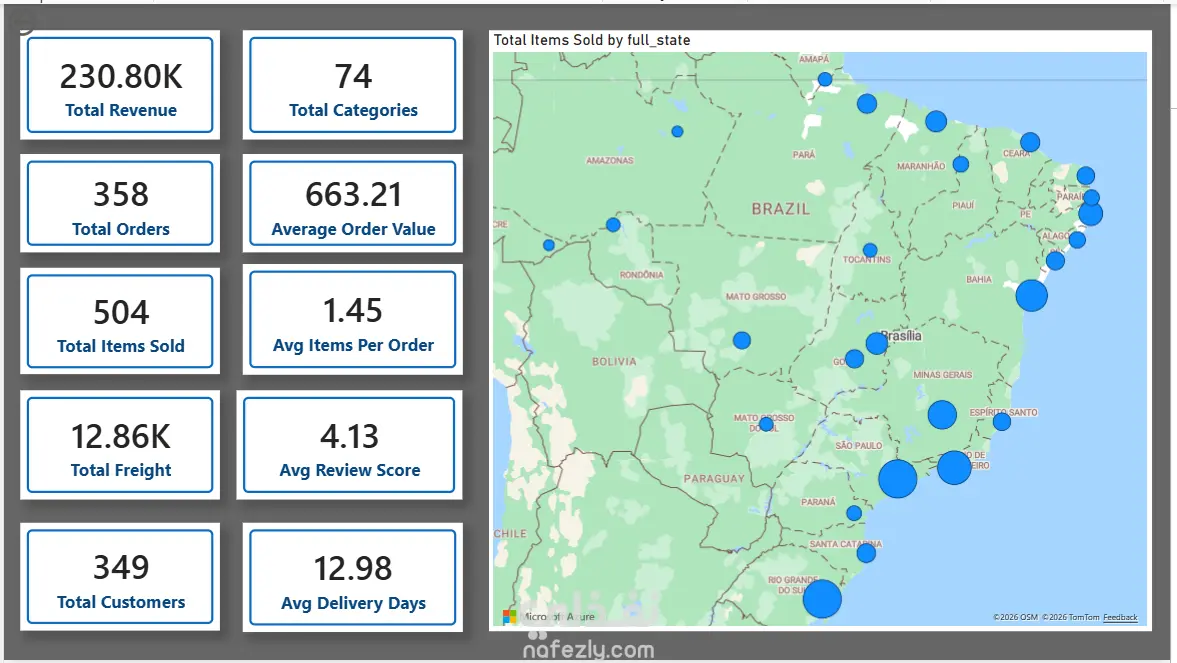Viewport: 1177px width, 663px height.
Task: Click the Minas Gerais bubble
Action: pos(942,414)
